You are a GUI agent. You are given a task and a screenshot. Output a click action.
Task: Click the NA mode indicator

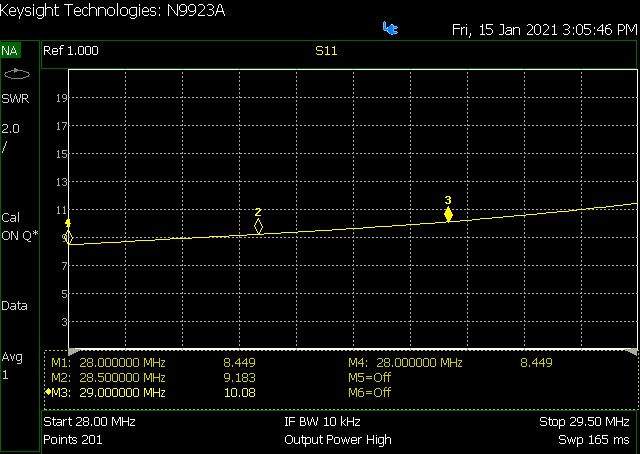(10, 51)
